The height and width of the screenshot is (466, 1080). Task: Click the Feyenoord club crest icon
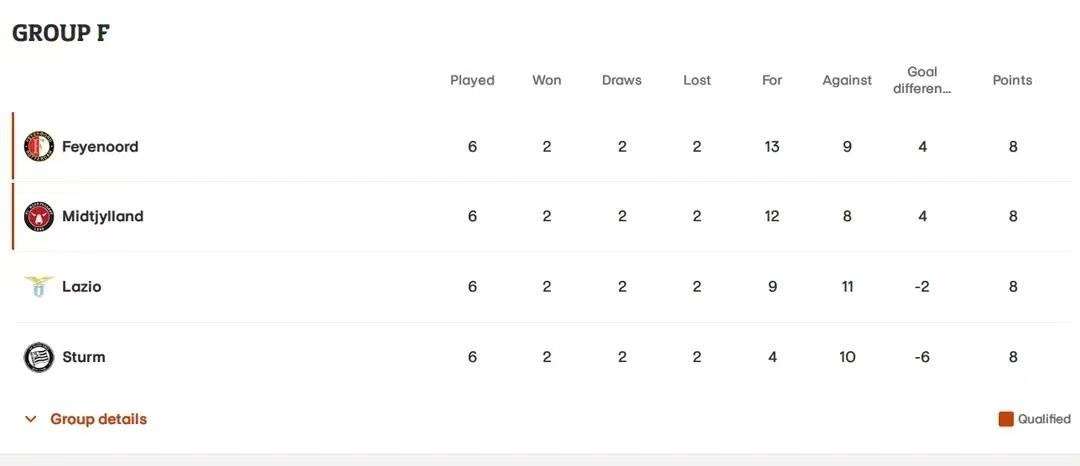tap(39, 146)
